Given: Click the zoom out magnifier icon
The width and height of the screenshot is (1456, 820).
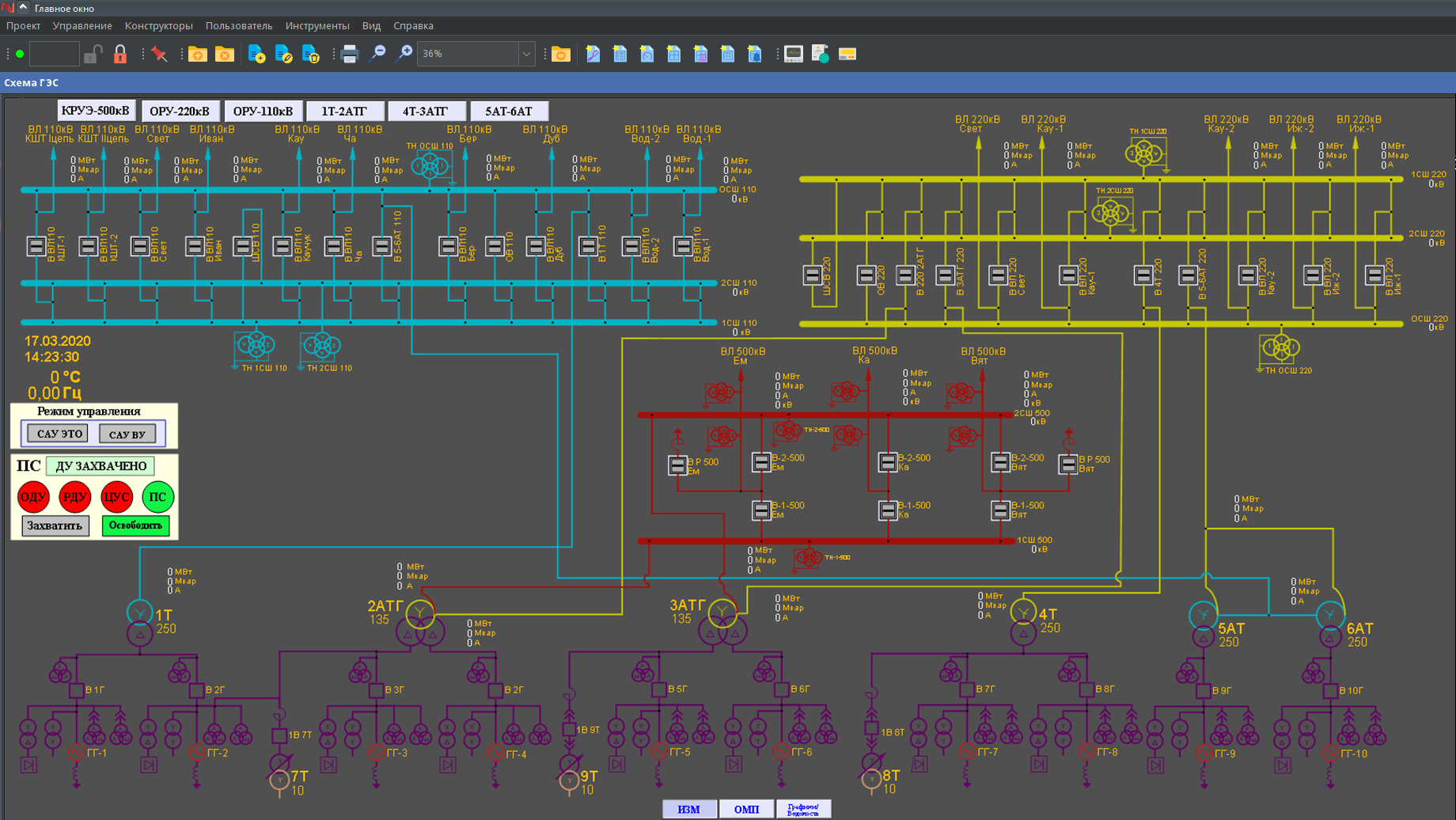Looking at the screenshot, I should pyautogui.click(x=378, y=53).
